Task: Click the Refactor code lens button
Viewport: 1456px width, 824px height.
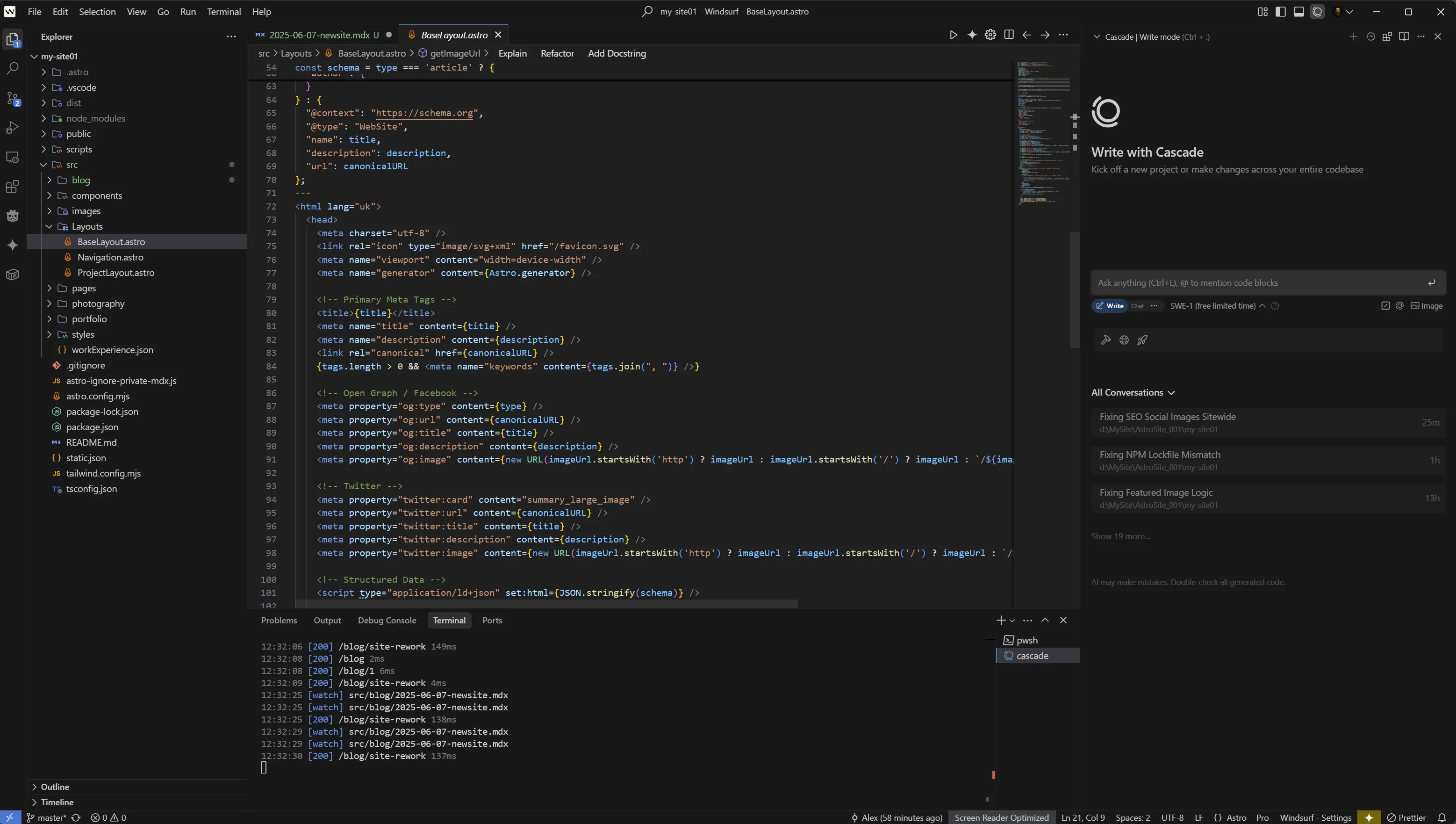Action: coord(557,53)
